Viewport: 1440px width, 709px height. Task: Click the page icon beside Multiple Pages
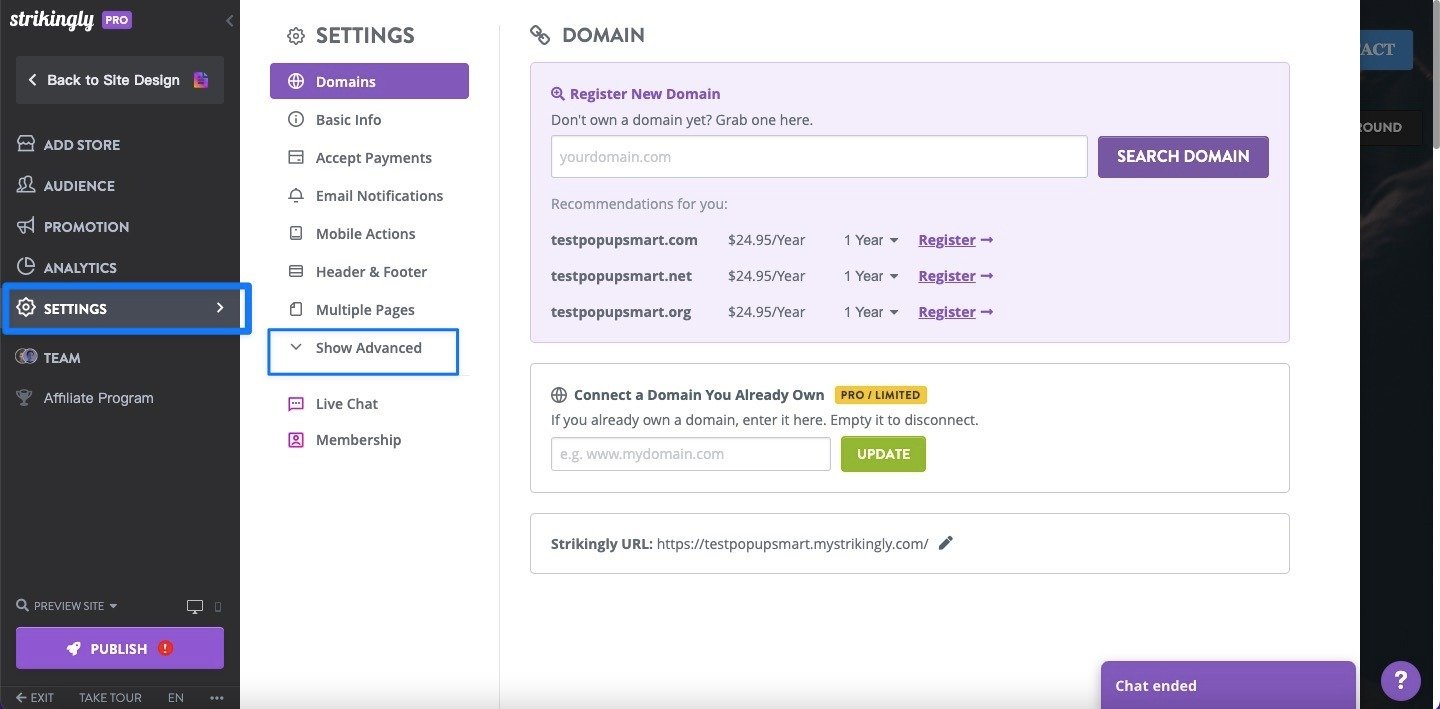(296, 309)
